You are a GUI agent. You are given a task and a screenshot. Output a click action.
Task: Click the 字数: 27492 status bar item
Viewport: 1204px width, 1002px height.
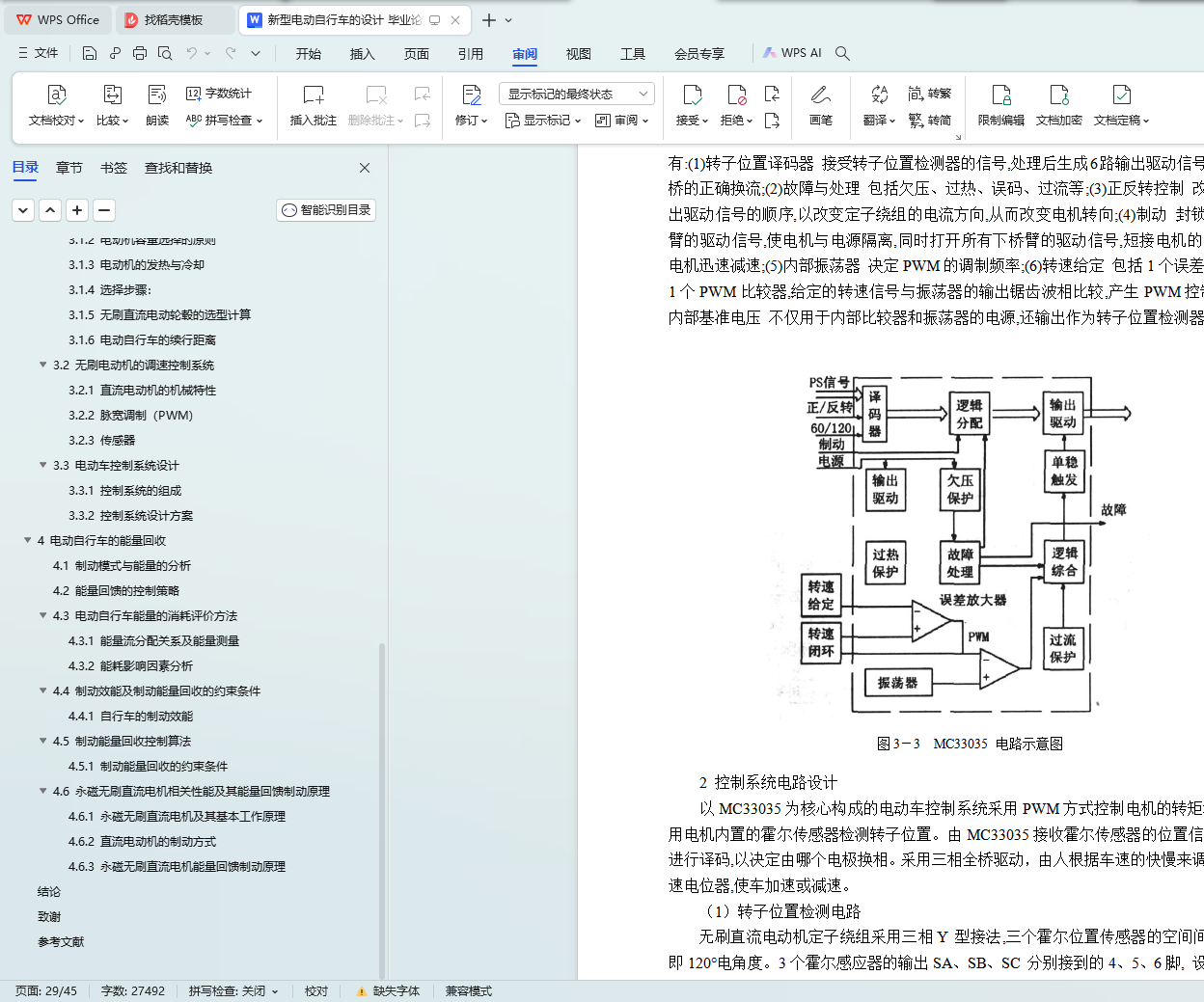[133, 990]
